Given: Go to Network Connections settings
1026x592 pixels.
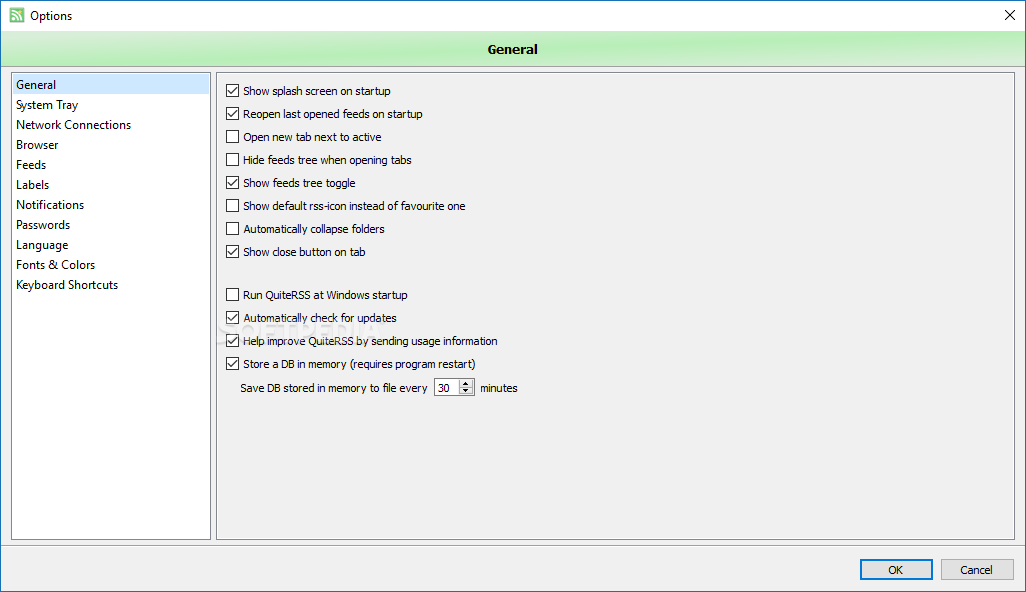Looking at the screenshot, I should (x=111, y=124).
